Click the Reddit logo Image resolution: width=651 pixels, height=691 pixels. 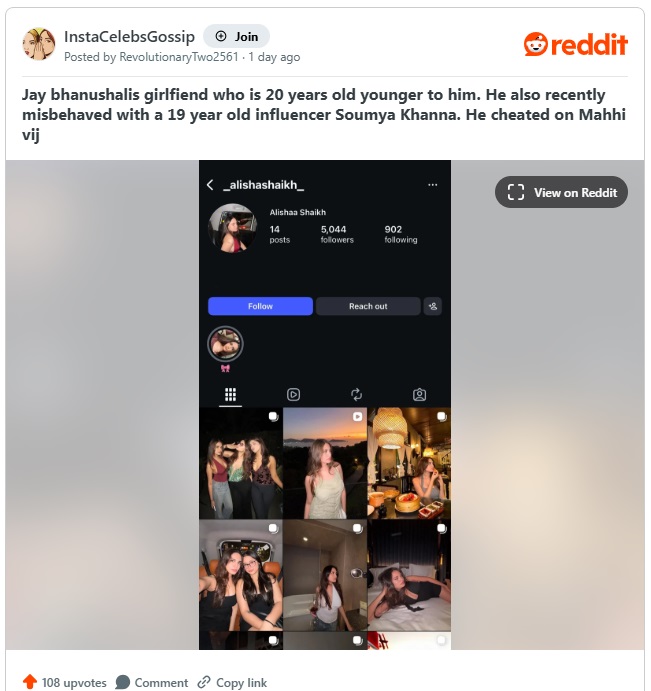[576, 44]
